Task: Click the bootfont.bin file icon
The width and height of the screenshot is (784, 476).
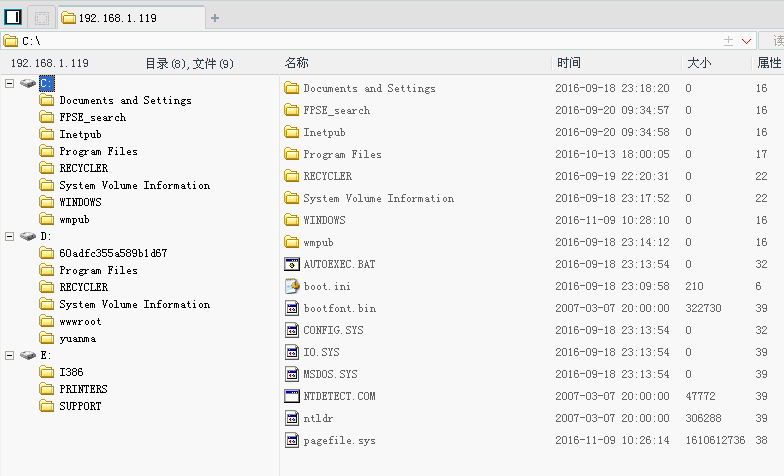Action: (292, 308)
